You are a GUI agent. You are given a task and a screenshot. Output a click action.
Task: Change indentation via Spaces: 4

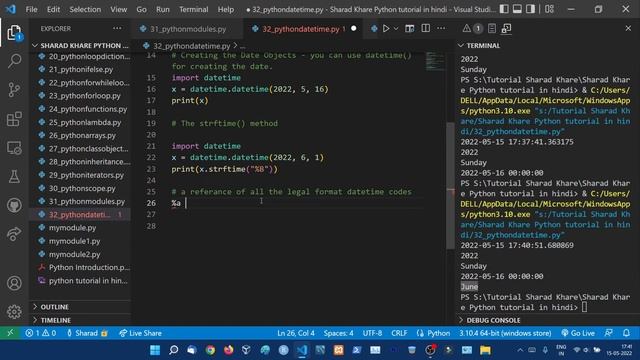pos(338,333)
